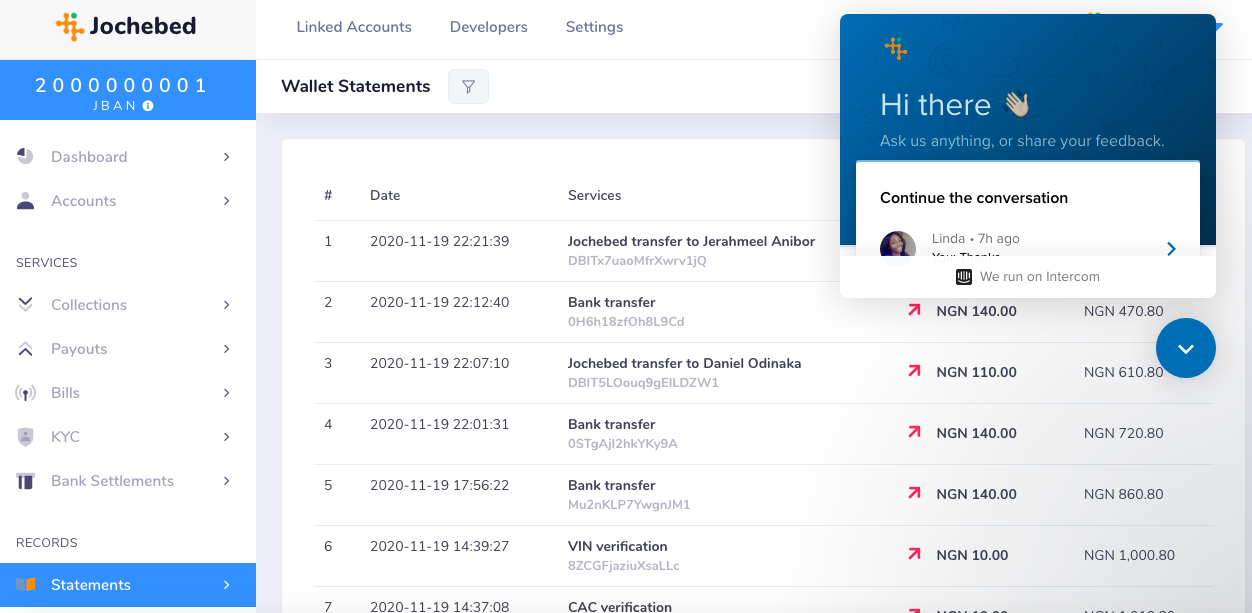Viewport: 1252px width, 613px height.
Task: Click the waving hand emoji in the chat widget
Action: pyautogui.click(x=1017, y=104)
